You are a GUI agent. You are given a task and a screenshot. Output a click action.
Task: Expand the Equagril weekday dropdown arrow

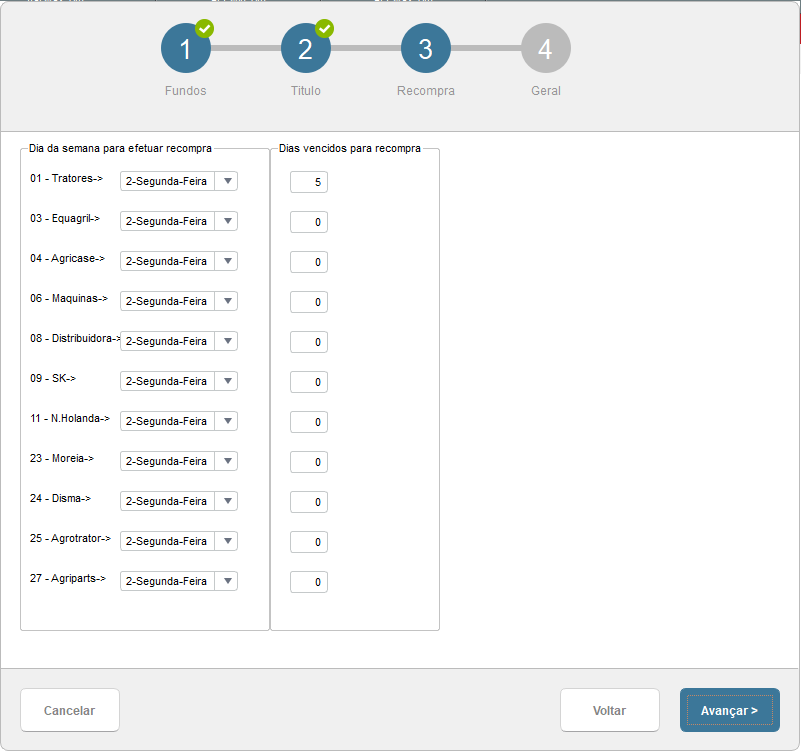(x=228, y=221)
